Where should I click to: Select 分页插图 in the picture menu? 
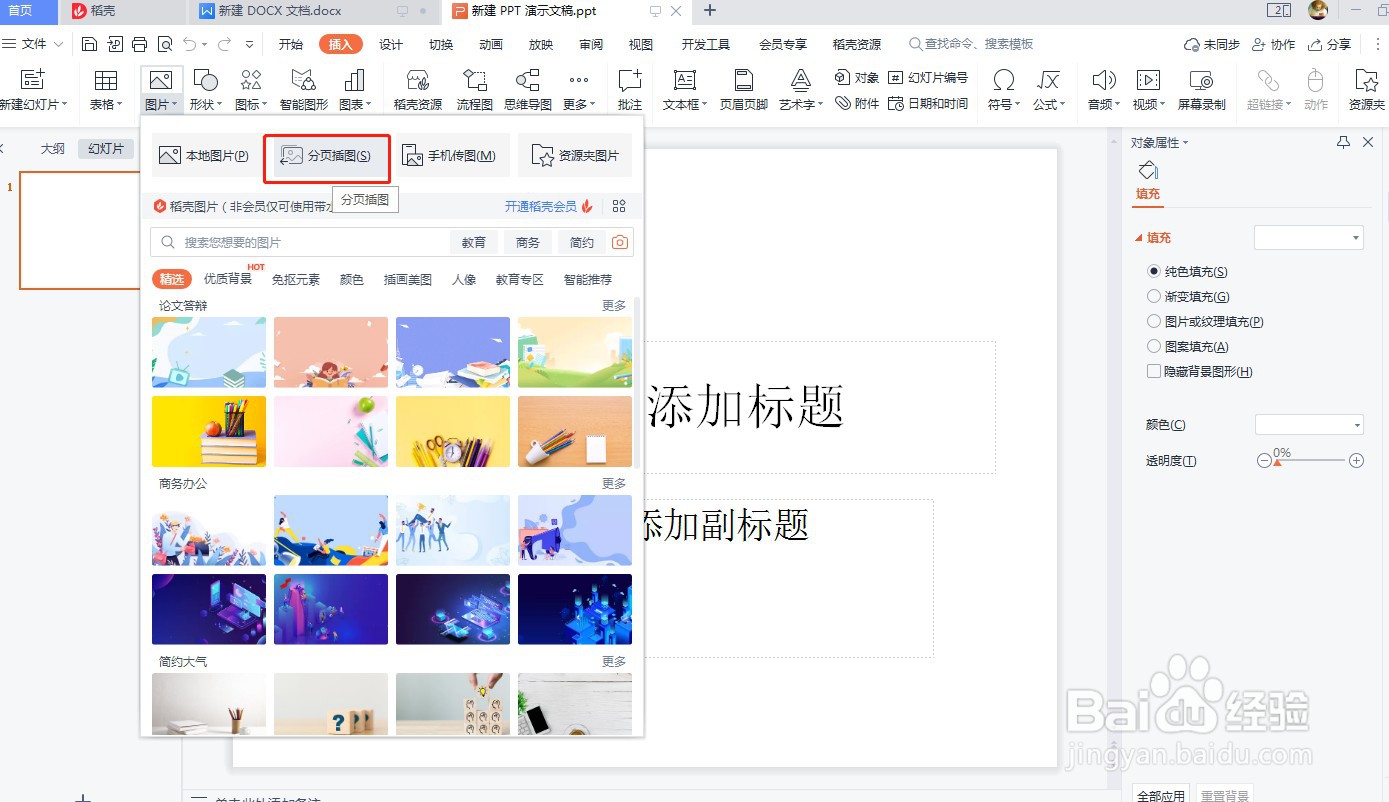[x=326, y=157]
